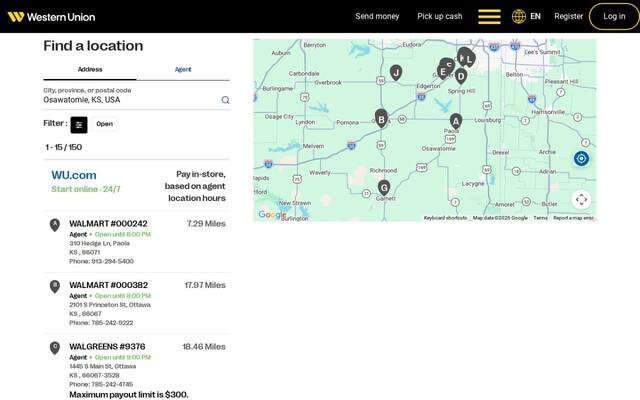
Task: Select map marker D near Spring Hill
Action: pyautogui.click(x=461, y=76)
